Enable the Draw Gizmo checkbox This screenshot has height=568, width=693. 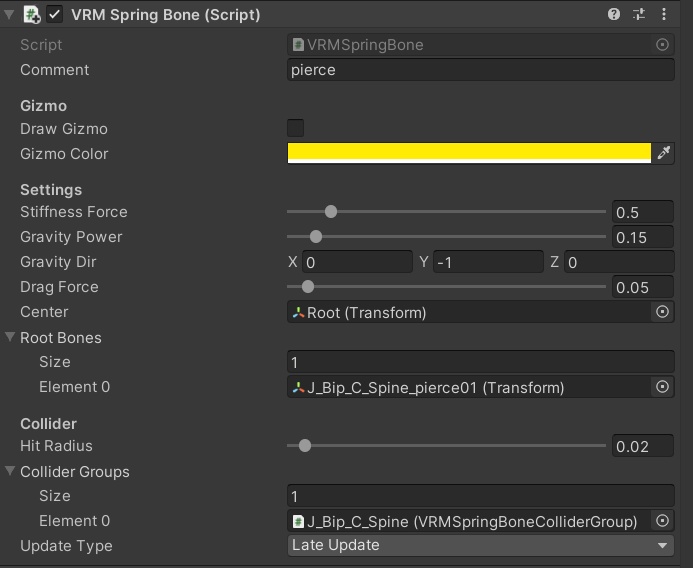295,128
